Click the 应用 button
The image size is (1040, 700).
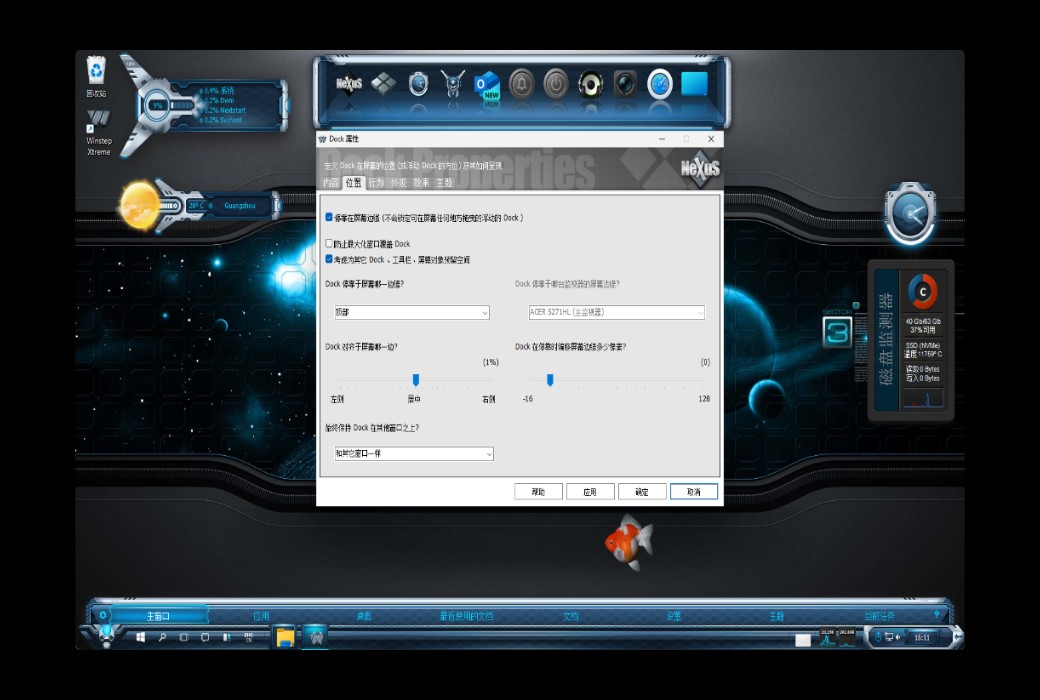(x=590, y=491)
